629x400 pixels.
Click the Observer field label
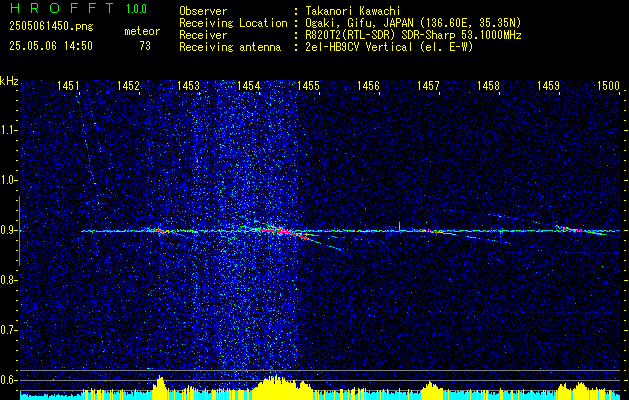click(x=203, y=11)
